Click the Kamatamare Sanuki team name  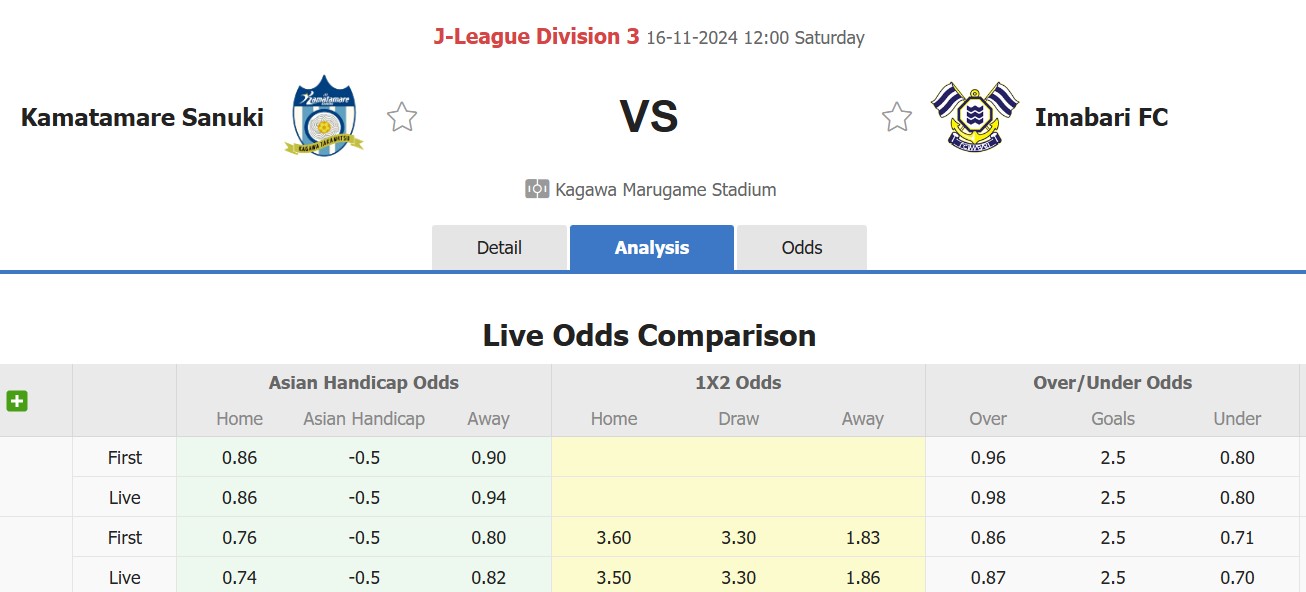tap(142, 117)
